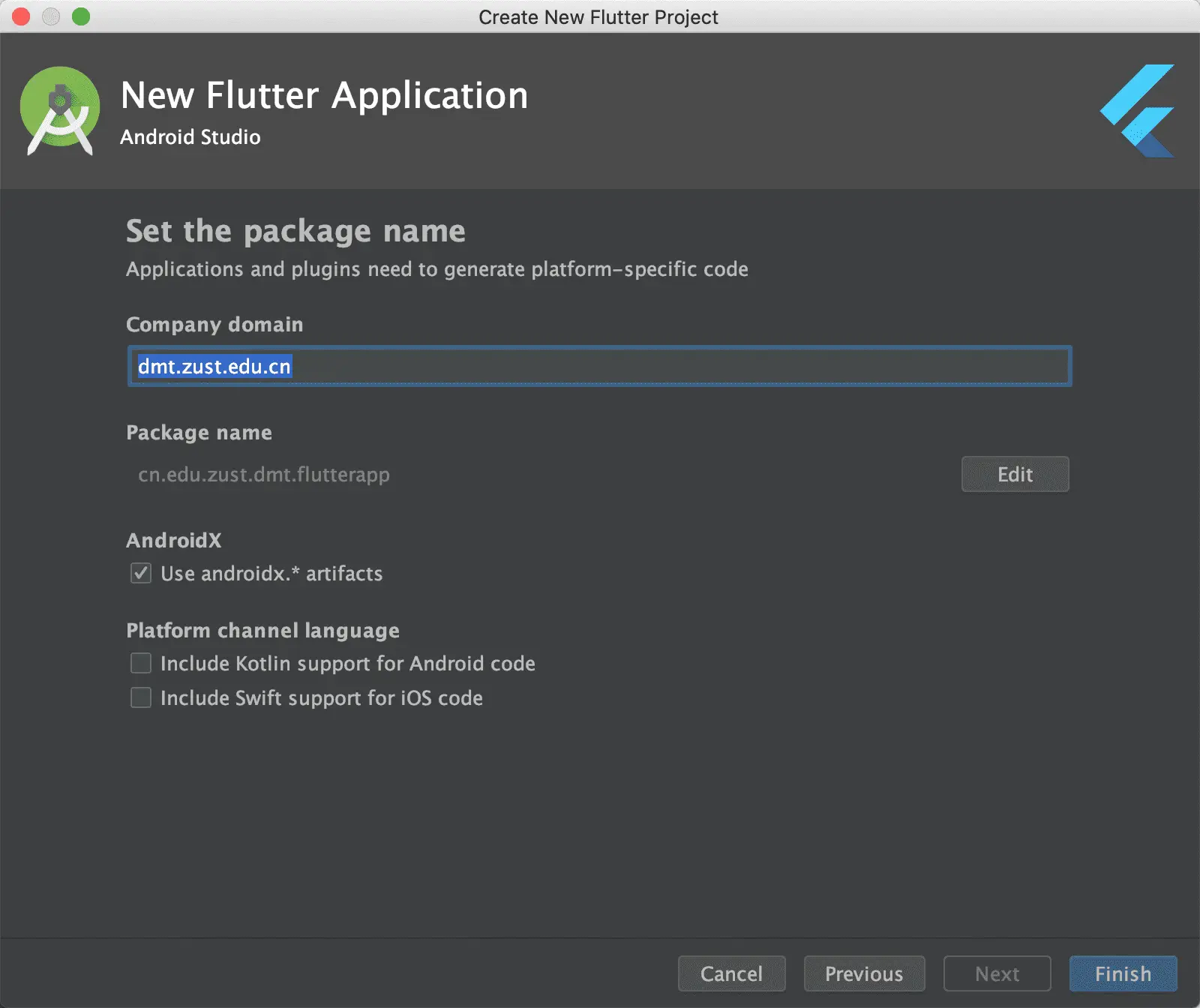Click the Android Studio logo icon
This screenshot has width=1200, height=1008.
pyautogui.click(x=60, y=111)
